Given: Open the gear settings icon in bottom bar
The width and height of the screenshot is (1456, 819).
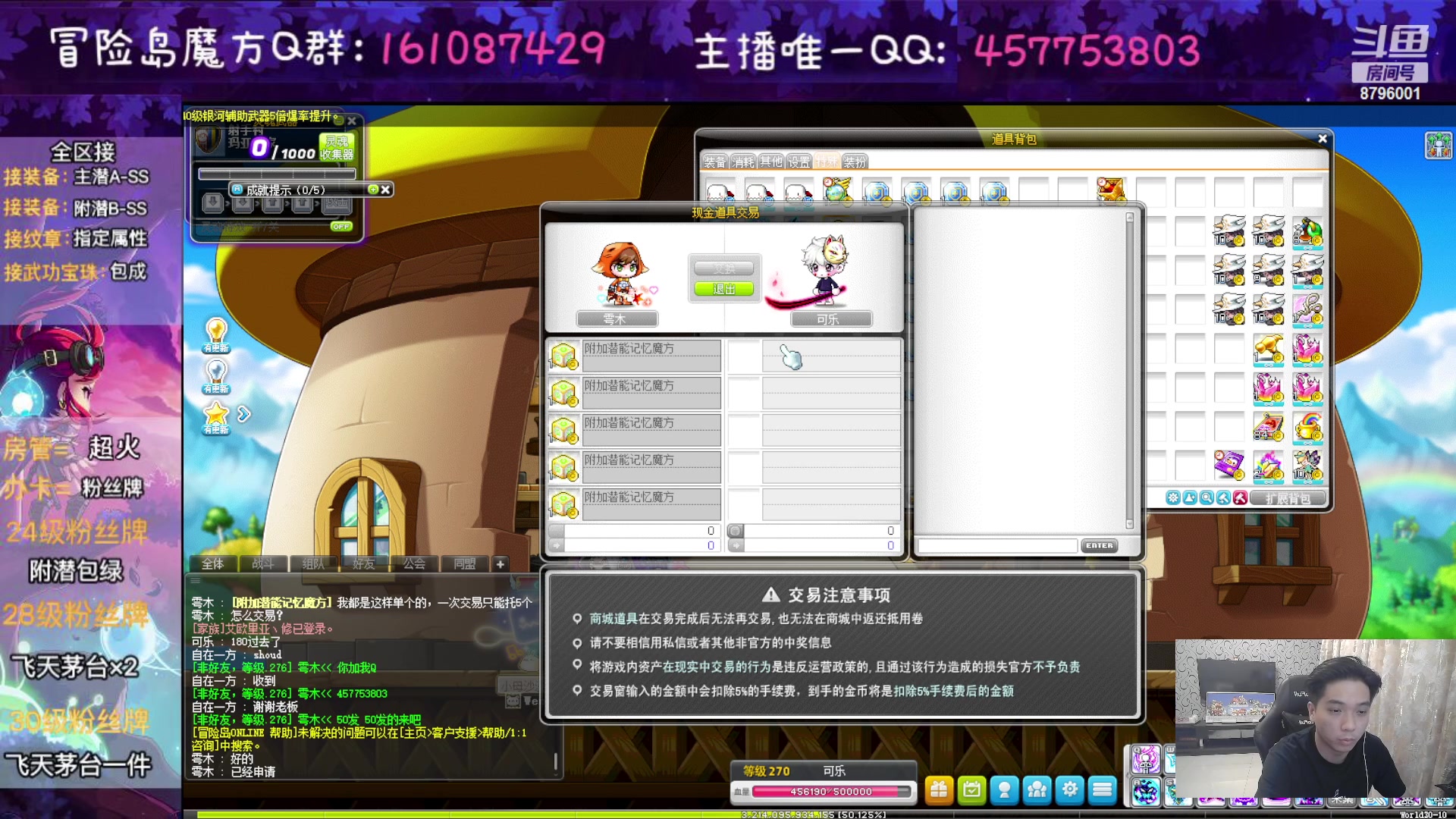Looking at the screenshot, I should [1070, 790].
